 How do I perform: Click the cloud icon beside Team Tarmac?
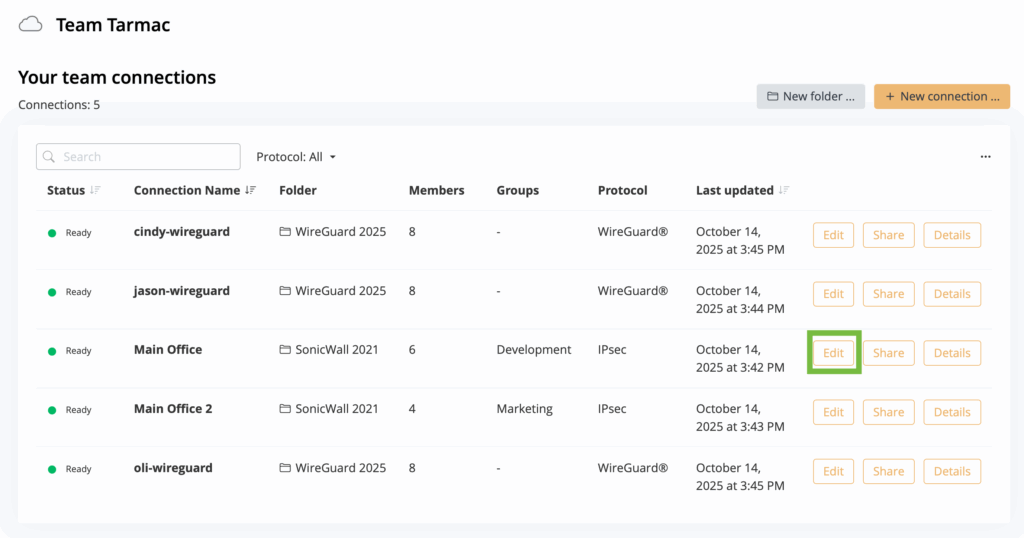coord(31,24)
